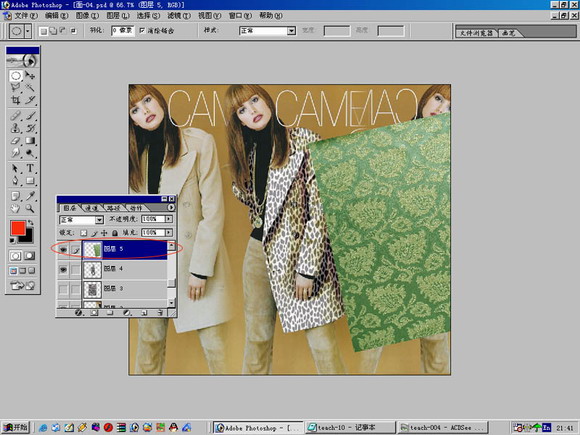Add a layer style from panel bottom
Screen dimensions: 580x435
click(x=78, y=313)
